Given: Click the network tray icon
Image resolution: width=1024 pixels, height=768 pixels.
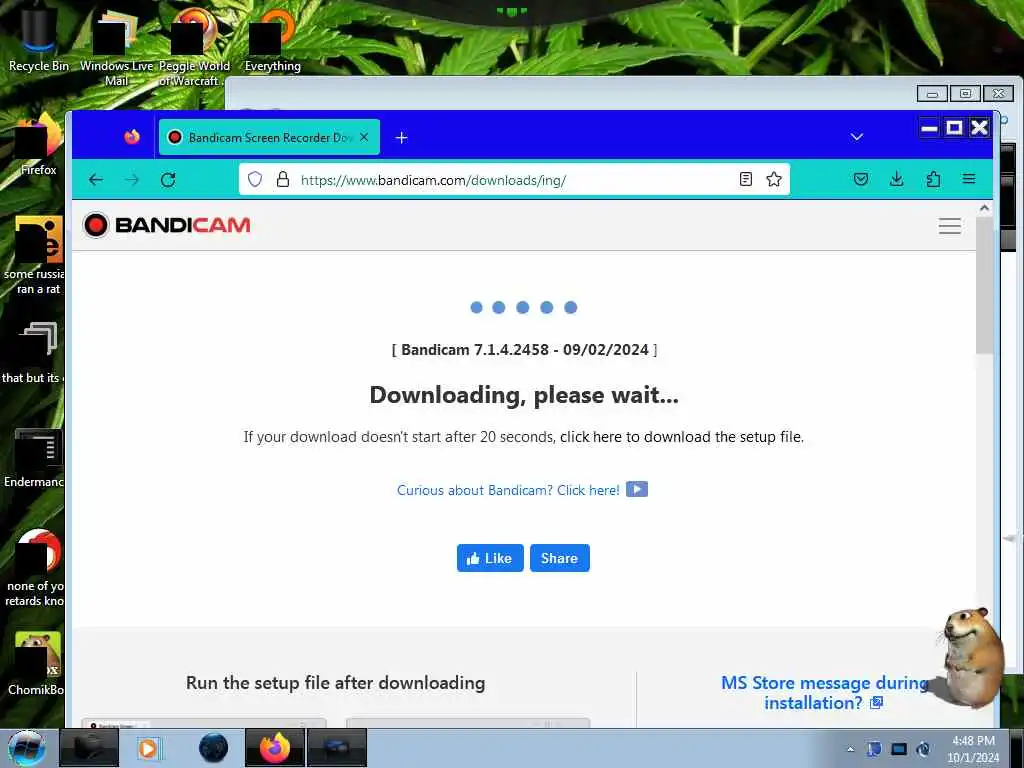Looking at the screenshot, I should [x=899, y=749].
